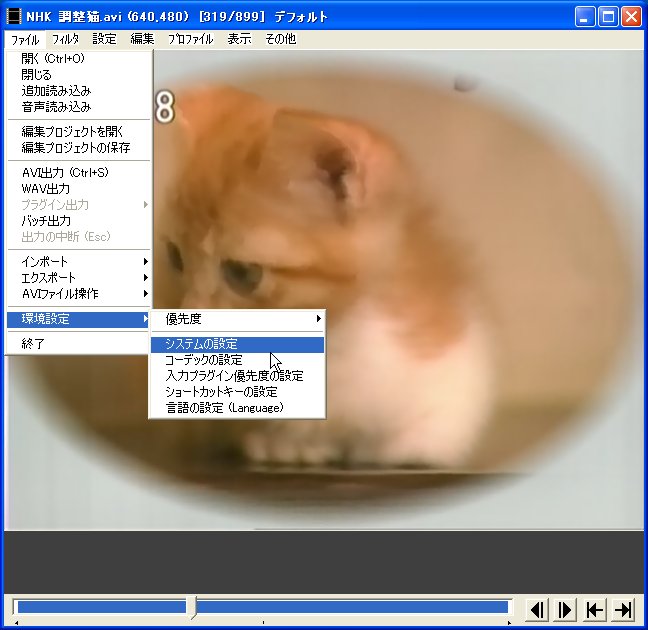Screen dimensions: 648x630
Task: Jump to the last frame button
Action: click(623, 610)
